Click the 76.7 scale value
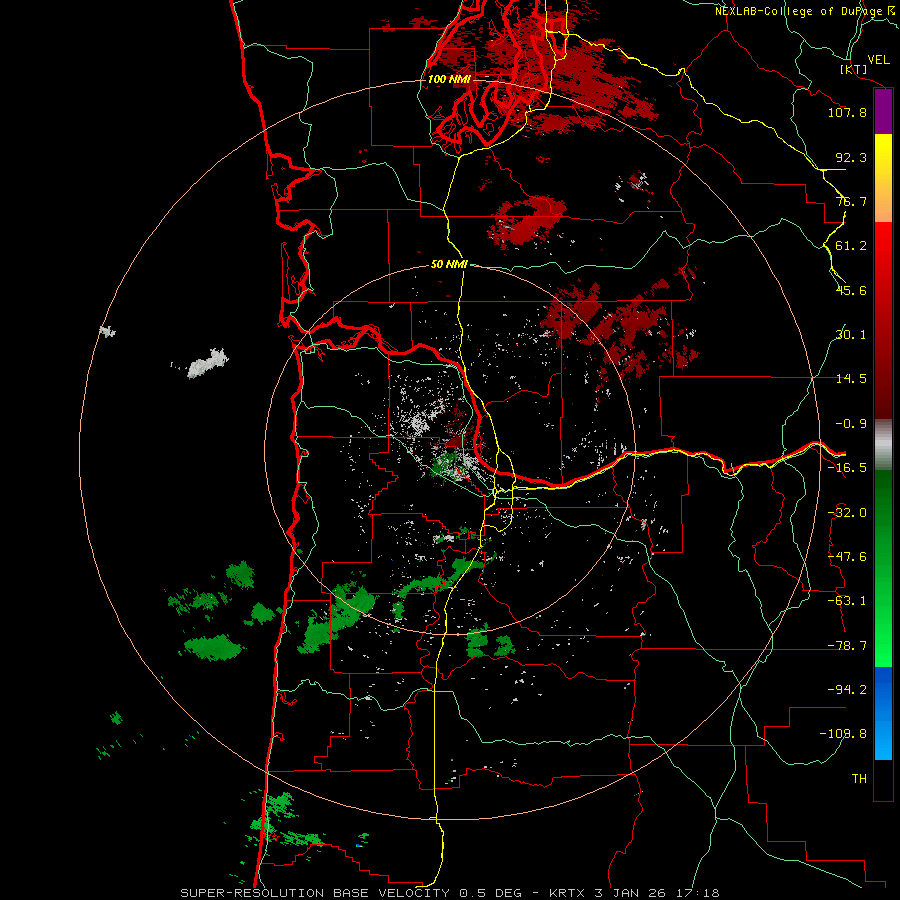 click(x=851, y=201)
